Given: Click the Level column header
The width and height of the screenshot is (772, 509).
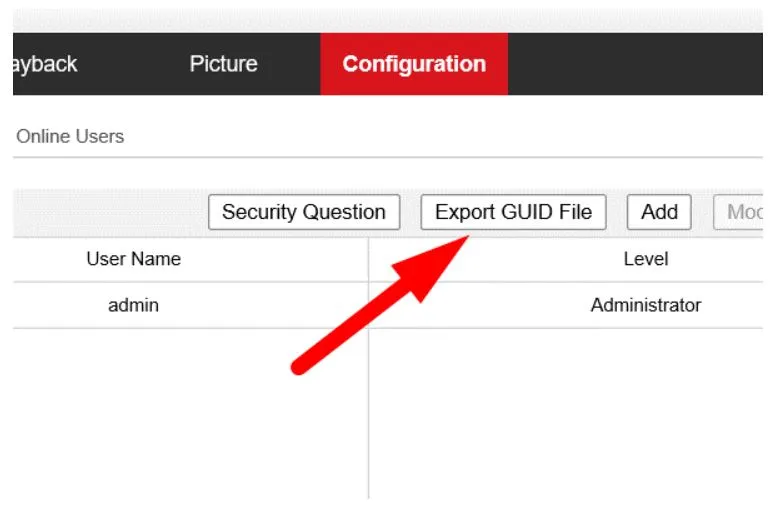Looking at the screenshot, I should click(645, 259).
